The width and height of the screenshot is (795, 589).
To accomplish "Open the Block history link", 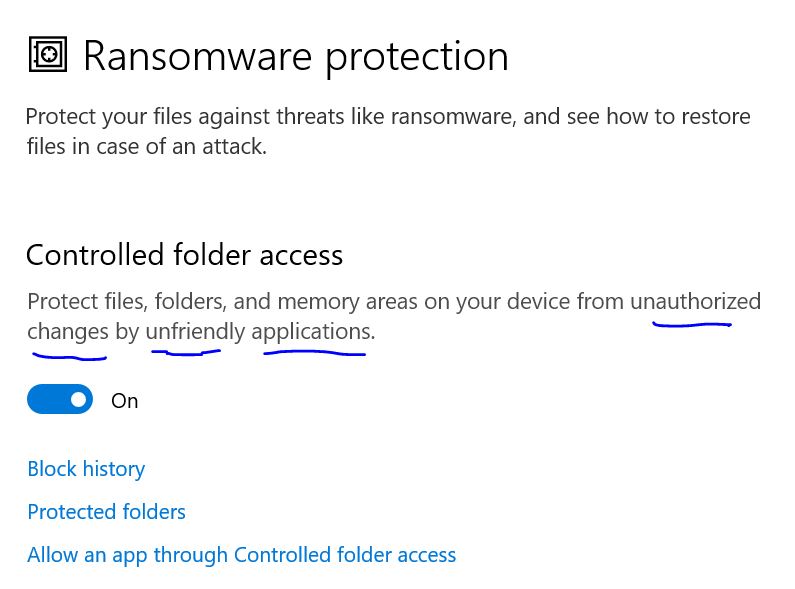I will [x=86, y=469].
